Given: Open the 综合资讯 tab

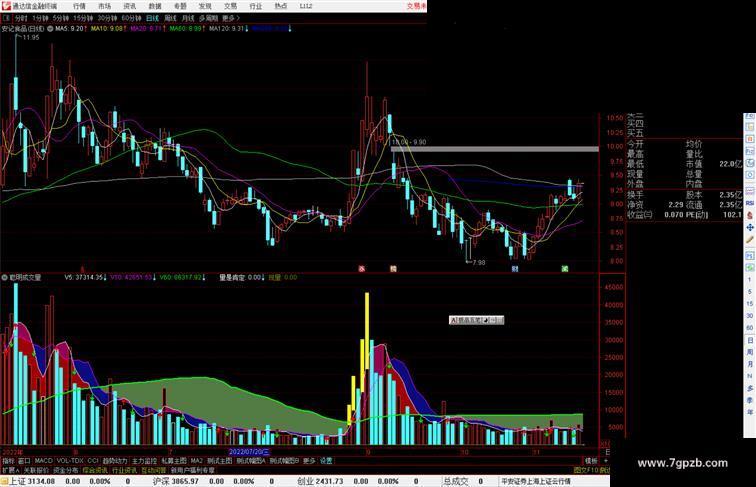Looking at the screenshot, I should click(95, 470).
